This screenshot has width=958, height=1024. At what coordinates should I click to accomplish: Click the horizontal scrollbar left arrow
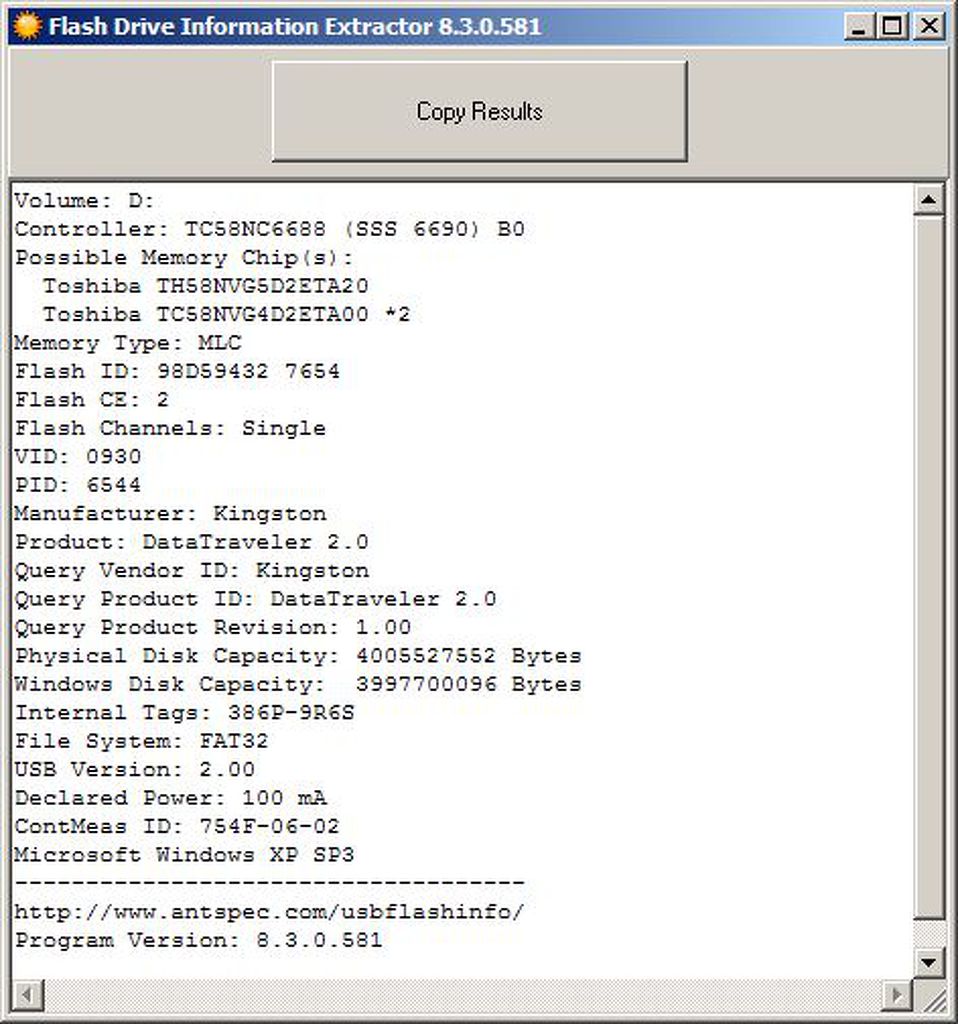pos(27,995)
